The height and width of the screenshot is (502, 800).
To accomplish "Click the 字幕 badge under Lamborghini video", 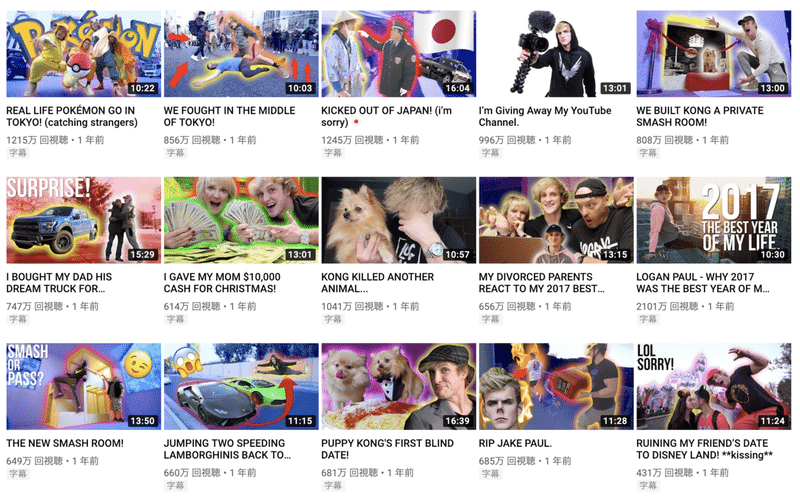I will point(175,485).
